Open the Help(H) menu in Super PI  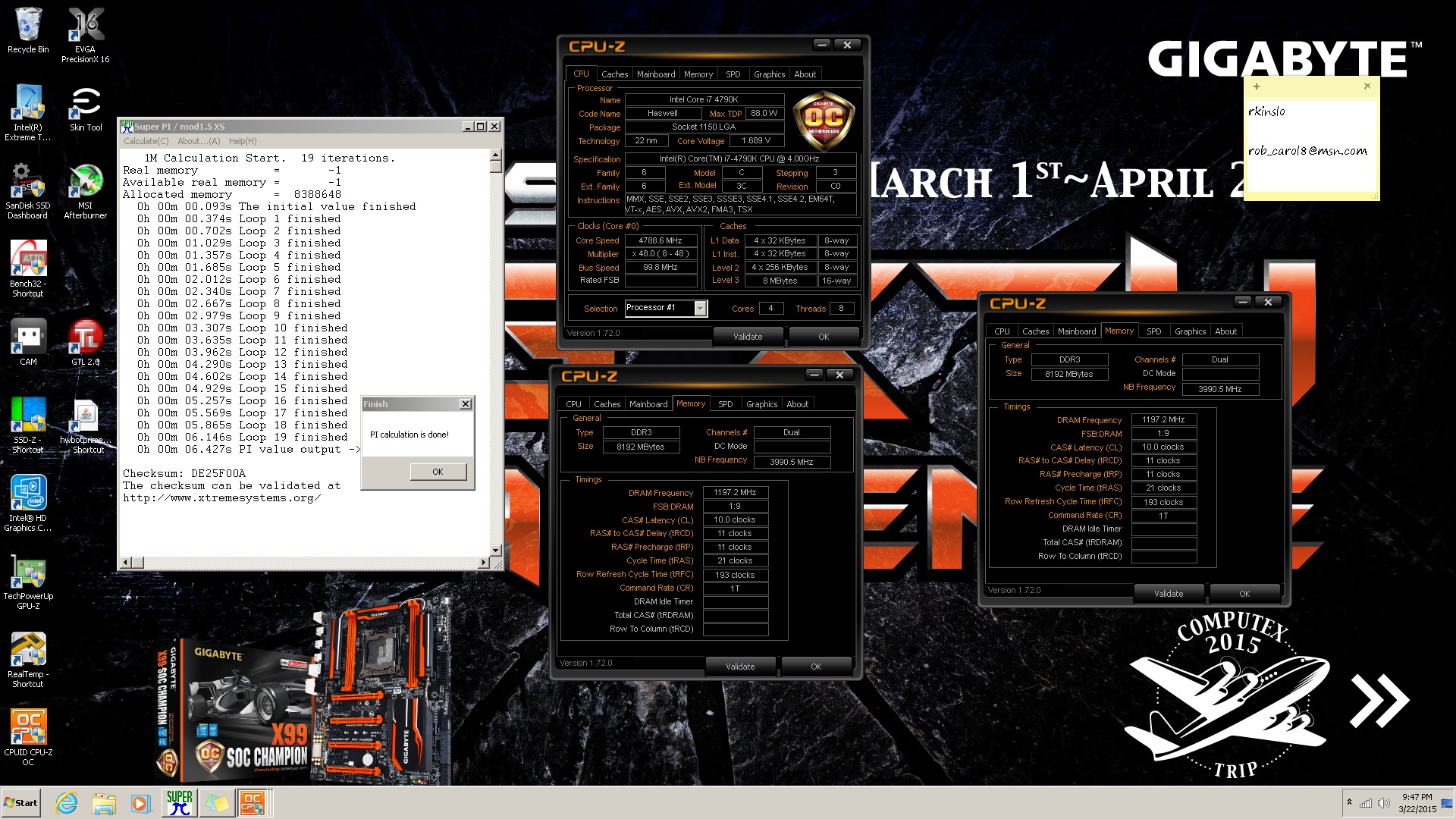pyautogui.click(x=243, y=141)
